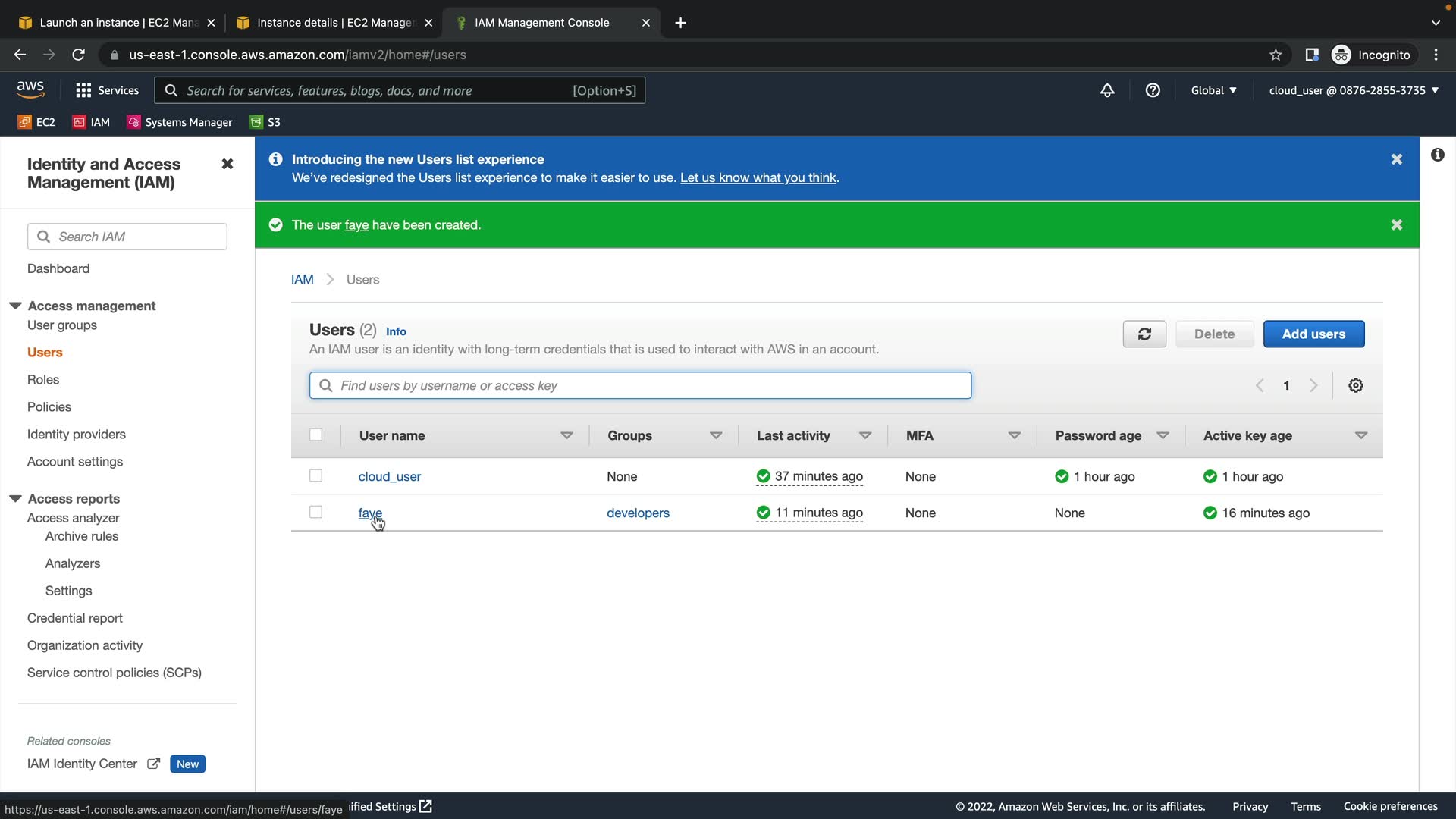
Task: Switch to Instance details browser tab
Action: 334,23
